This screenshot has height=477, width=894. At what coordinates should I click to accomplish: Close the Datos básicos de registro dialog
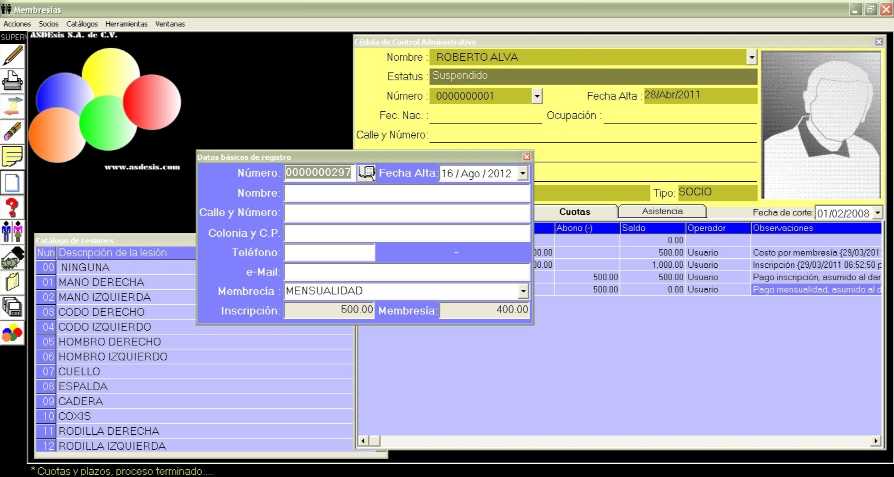[x=526, y=157]
